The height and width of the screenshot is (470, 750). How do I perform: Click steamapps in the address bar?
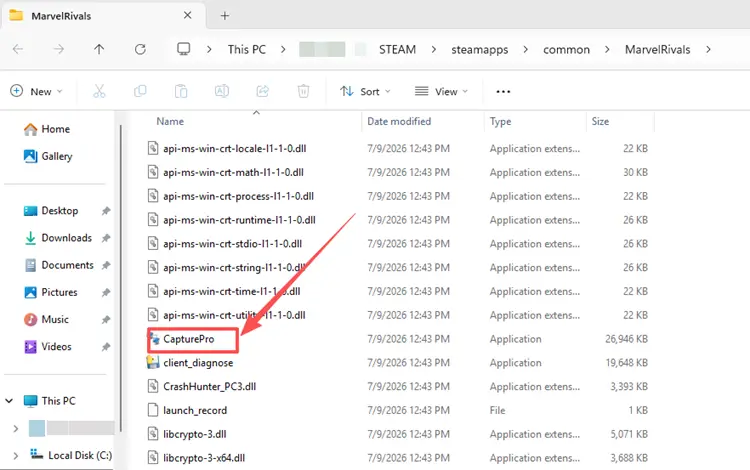479,49
